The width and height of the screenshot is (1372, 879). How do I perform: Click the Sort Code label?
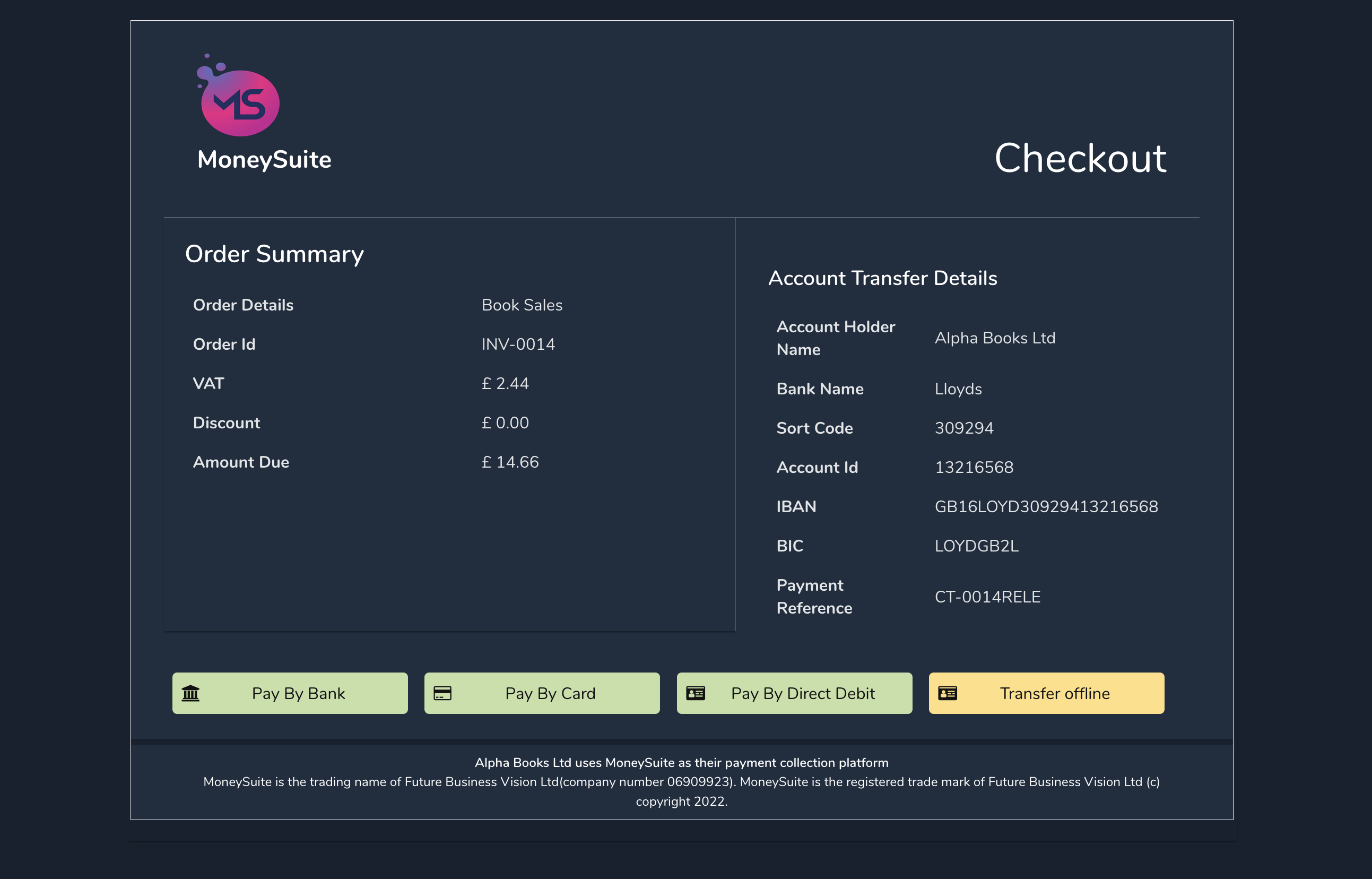pos(814,428)
